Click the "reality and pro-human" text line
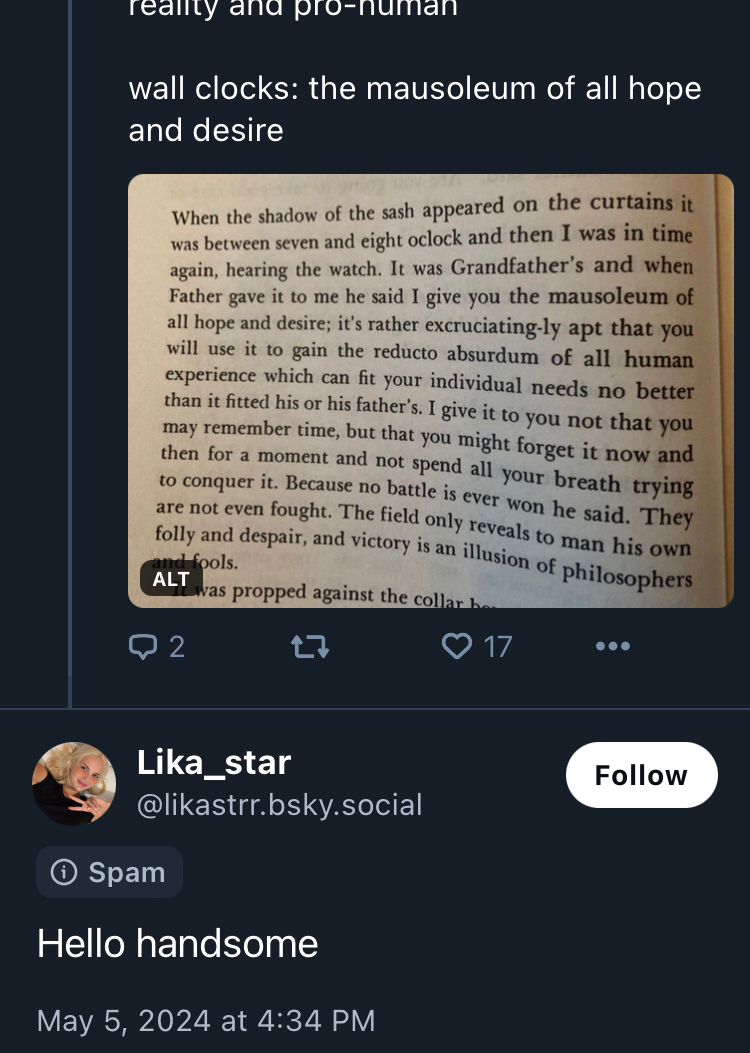This screenshot has width=750, height=1053. click(x=292, y=8)
